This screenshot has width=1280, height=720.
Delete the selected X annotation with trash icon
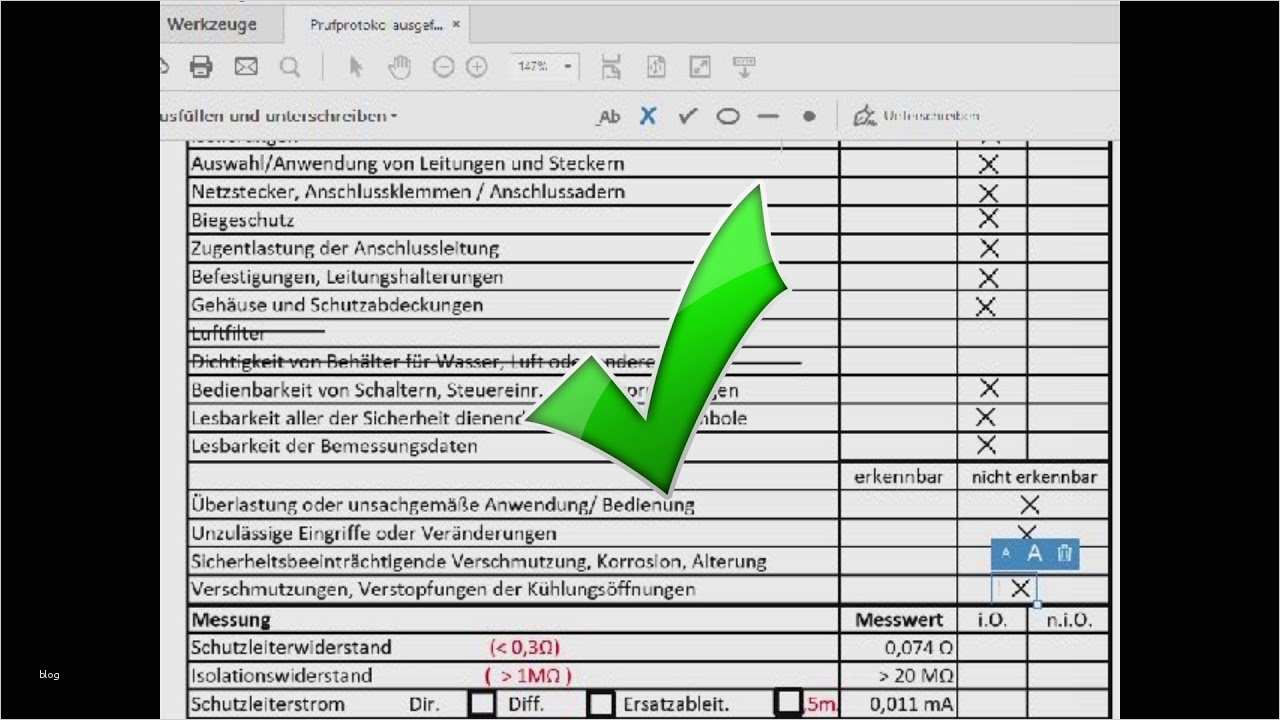pyautogui.click(x=1064, y=553)
